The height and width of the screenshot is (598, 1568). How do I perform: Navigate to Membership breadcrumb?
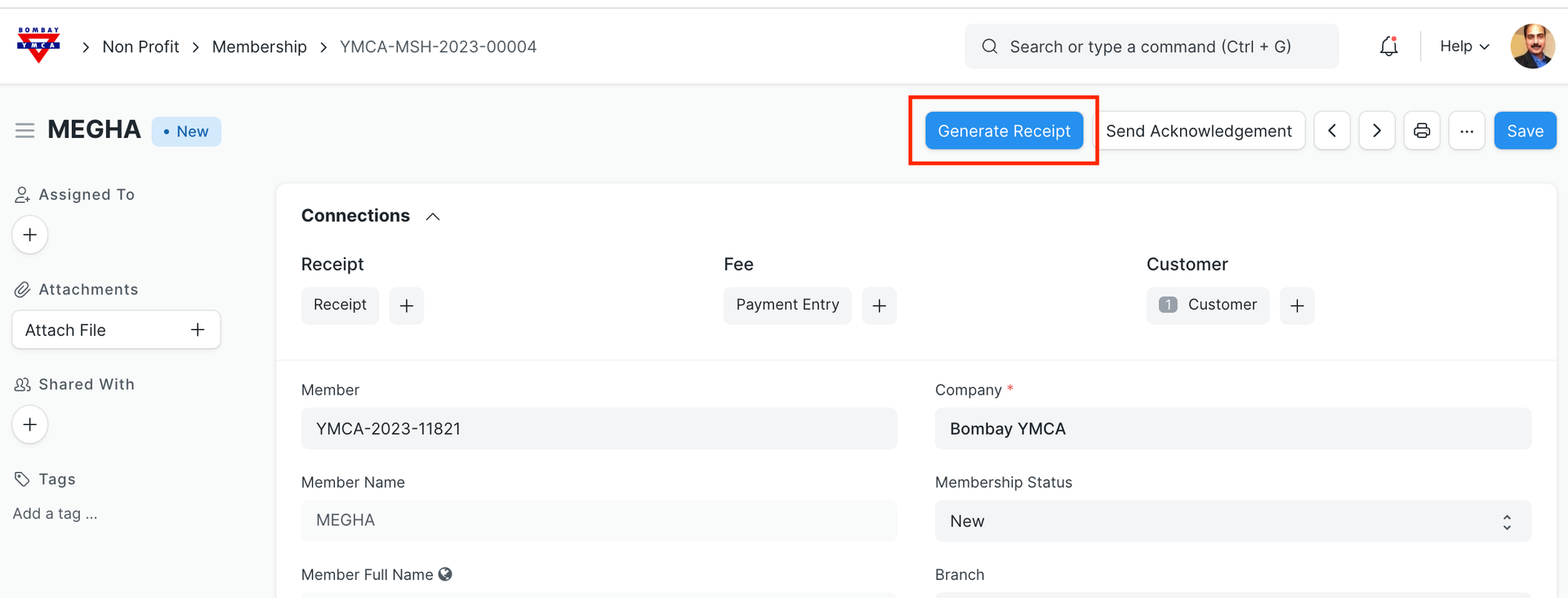[260, 47]
